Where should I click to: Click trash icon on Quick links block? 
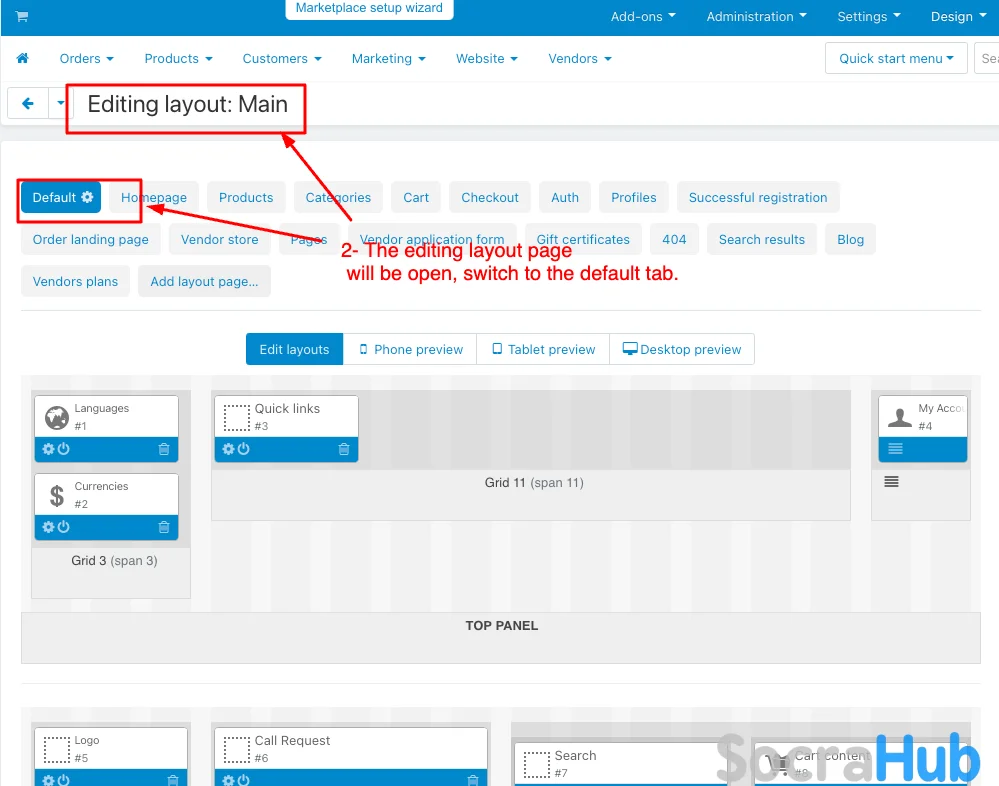point(344,449)
